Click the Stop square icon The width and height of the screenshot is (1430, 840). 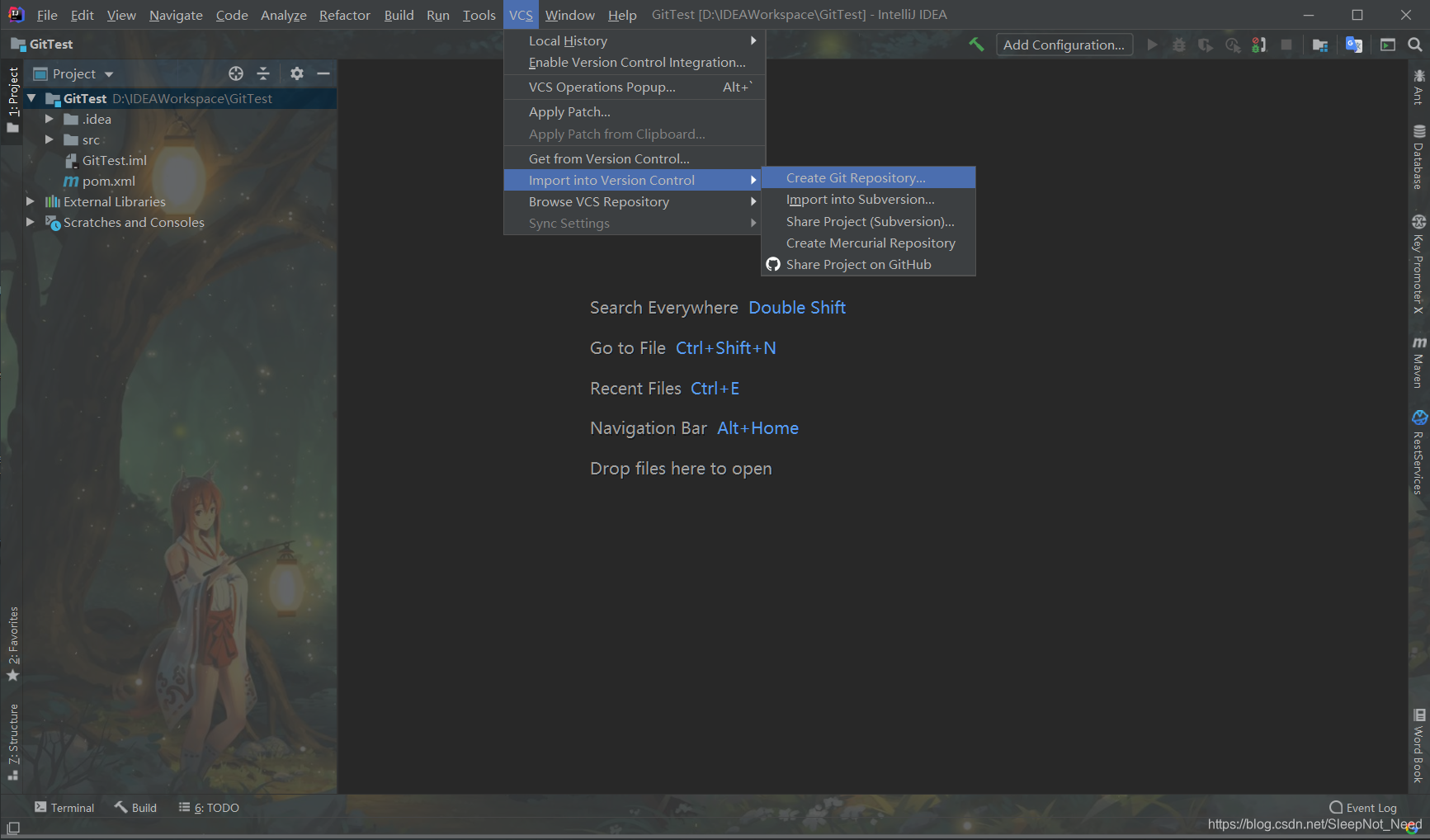pyautogui.click(x=1286, y=45)
